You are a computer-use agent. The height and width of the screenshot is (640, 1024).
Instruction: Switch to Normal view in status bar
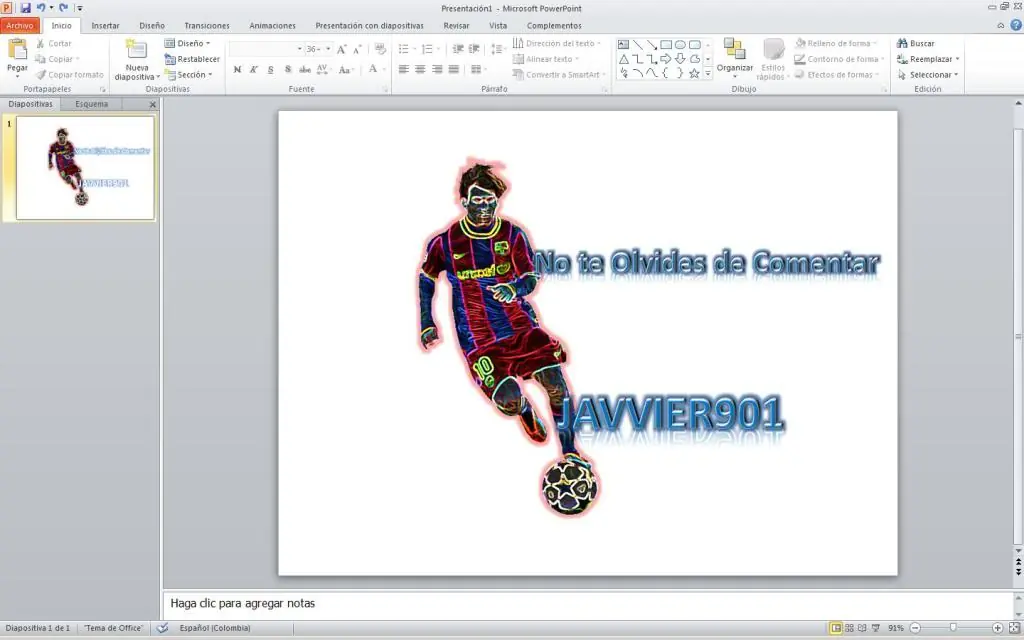[835, 628]
